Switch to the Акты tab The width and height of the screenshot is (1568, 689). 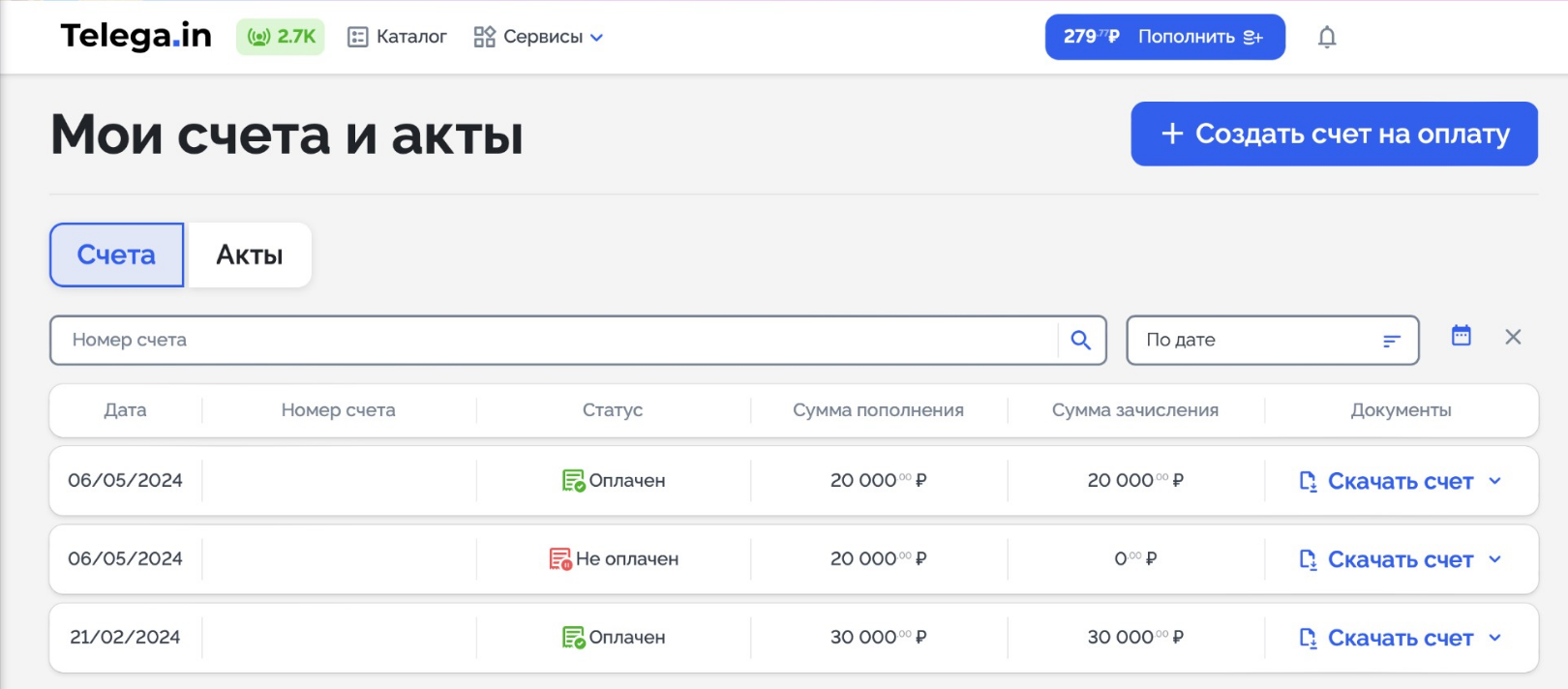point(250,255)
